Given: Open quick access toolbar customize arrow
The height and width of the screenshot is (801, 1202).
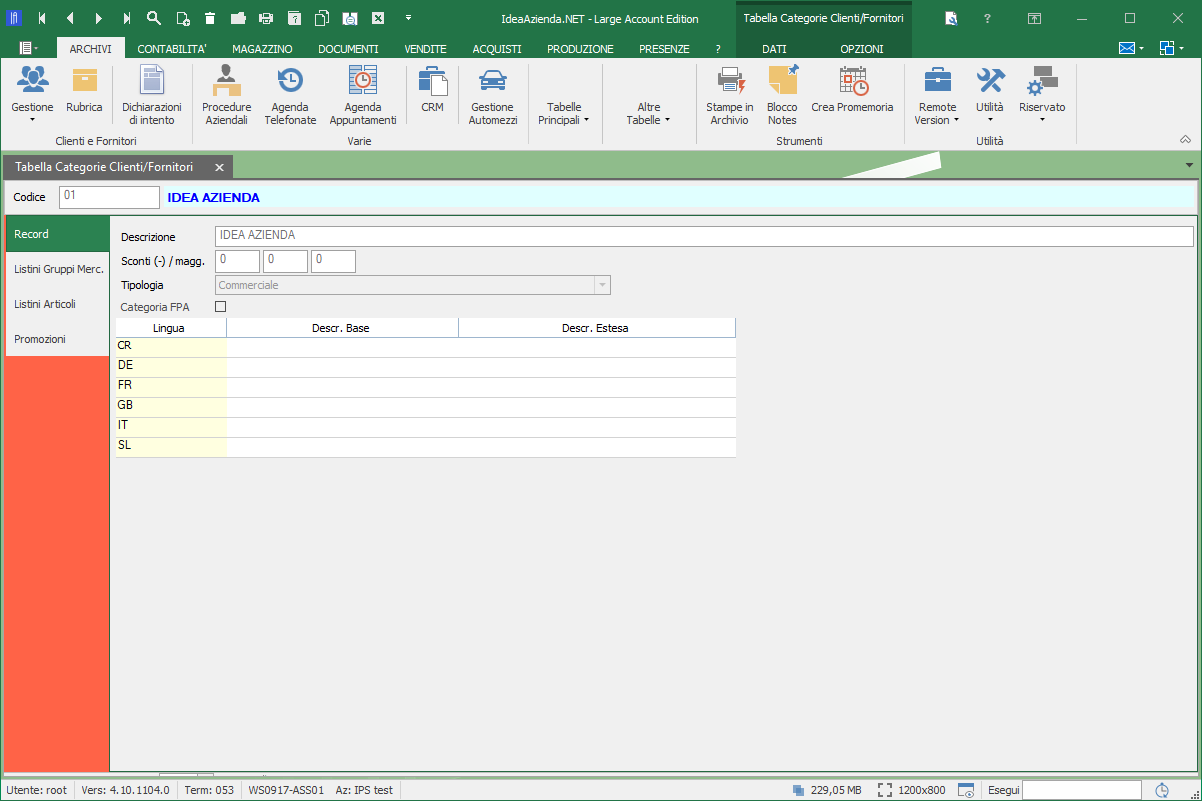Looking at the screenshot, I should pos(408,18).
